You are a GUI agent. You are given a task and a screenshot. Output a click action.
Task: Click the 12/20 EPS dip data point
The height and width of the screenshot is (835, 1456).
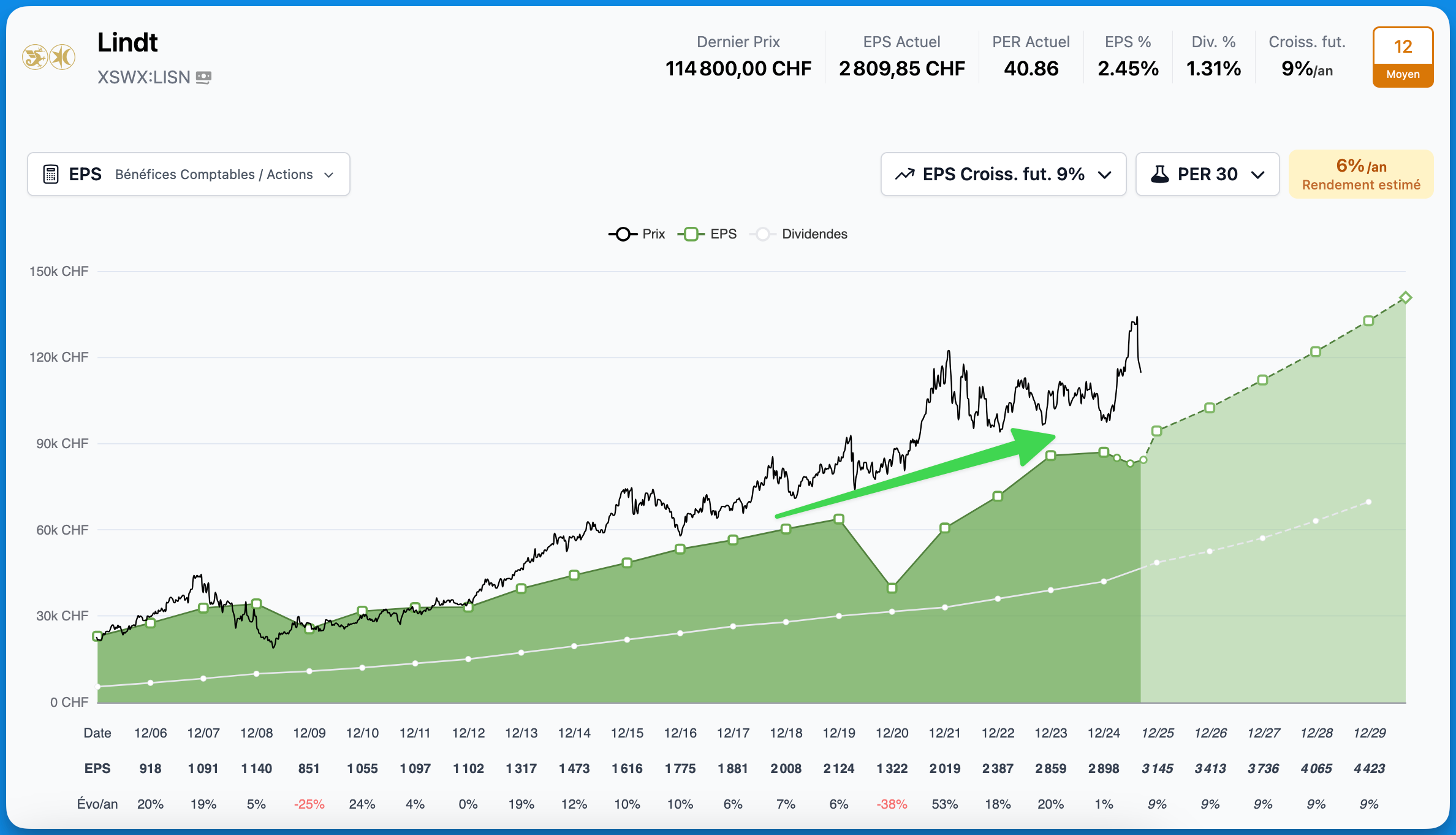(x=892, y=588)
